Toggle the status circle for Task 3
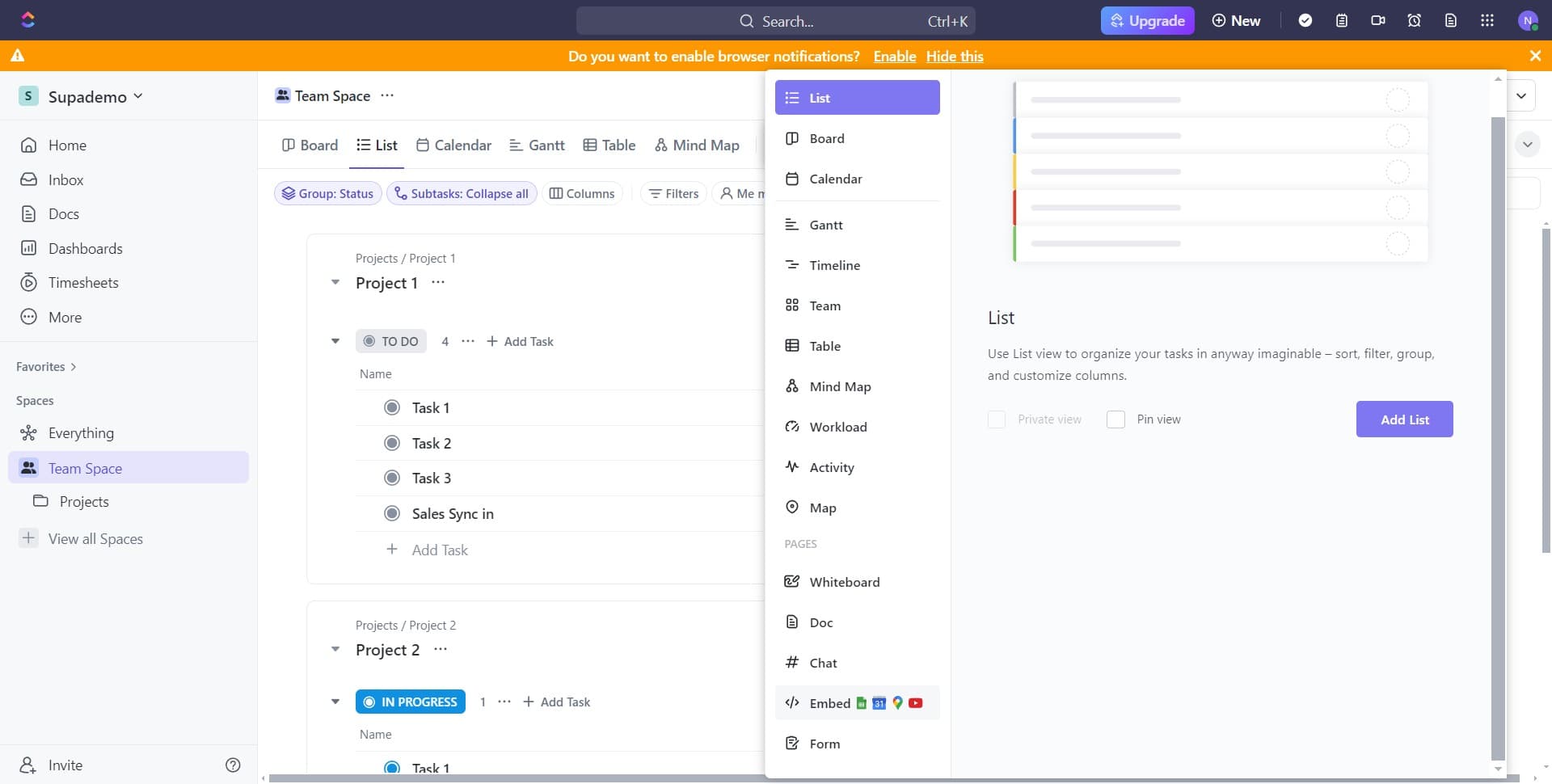 (392, 478)
